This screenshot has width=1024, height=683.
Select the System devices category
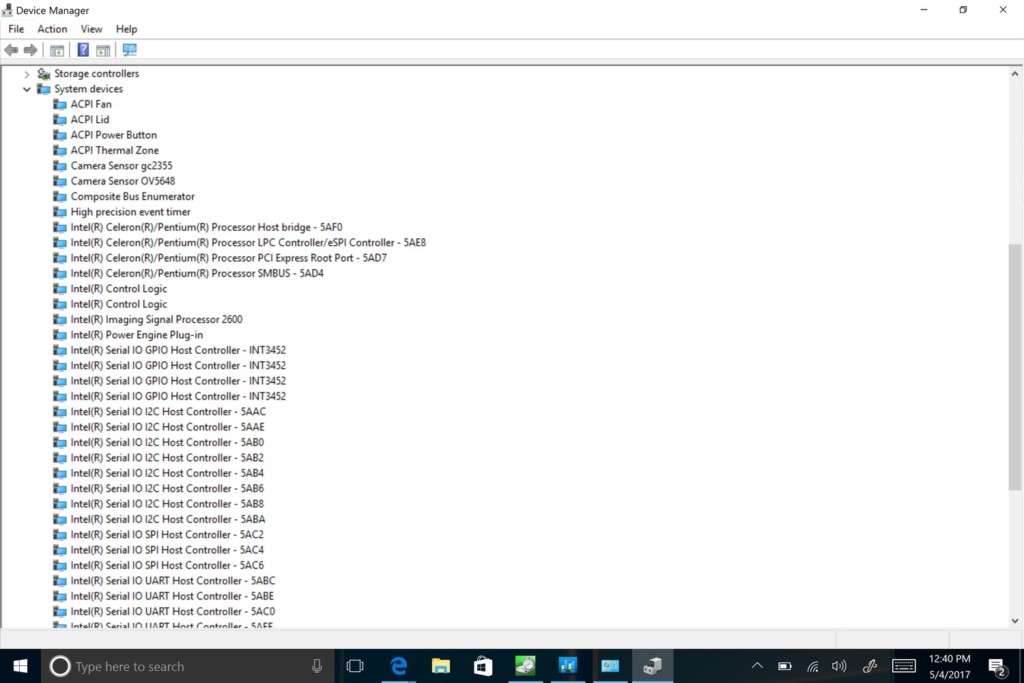coord(88,89)
